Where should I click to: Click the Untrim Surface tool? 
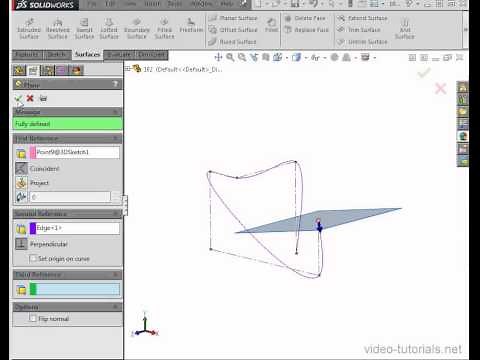(362, 42)
